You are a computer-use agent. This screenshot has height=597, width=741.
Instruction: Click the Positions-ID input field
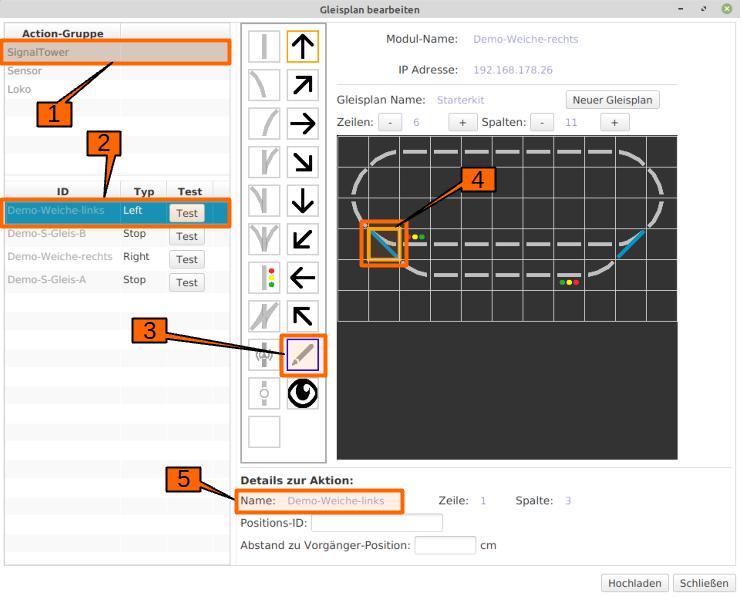tap(377, 523)
